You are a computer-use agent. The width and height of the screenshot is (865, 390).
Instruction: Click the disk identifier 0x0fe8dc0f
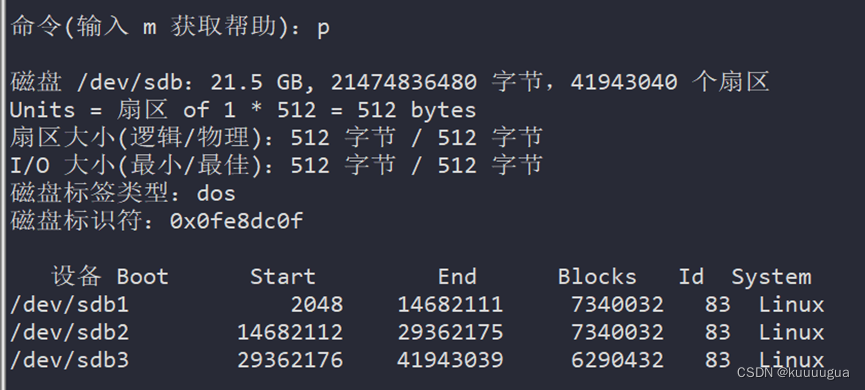point(237,221)
